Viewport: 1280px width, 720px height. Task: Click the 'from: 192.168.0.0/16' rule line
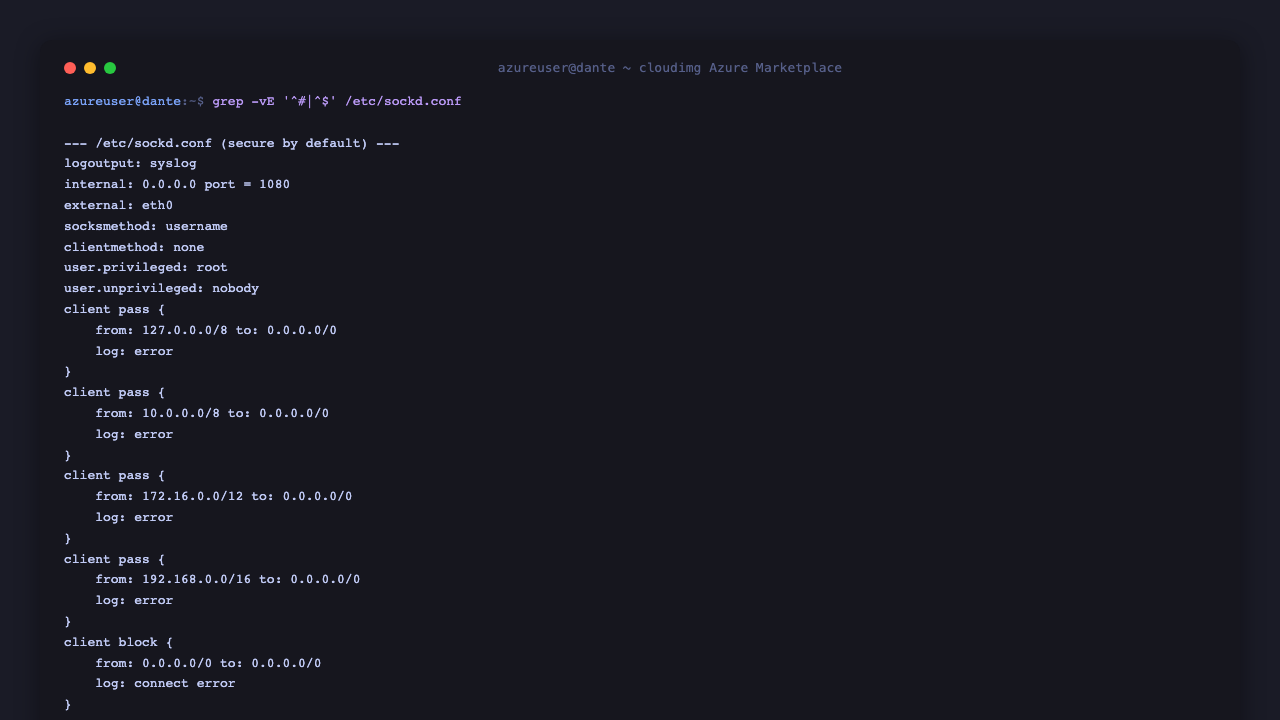coord(228,579)
